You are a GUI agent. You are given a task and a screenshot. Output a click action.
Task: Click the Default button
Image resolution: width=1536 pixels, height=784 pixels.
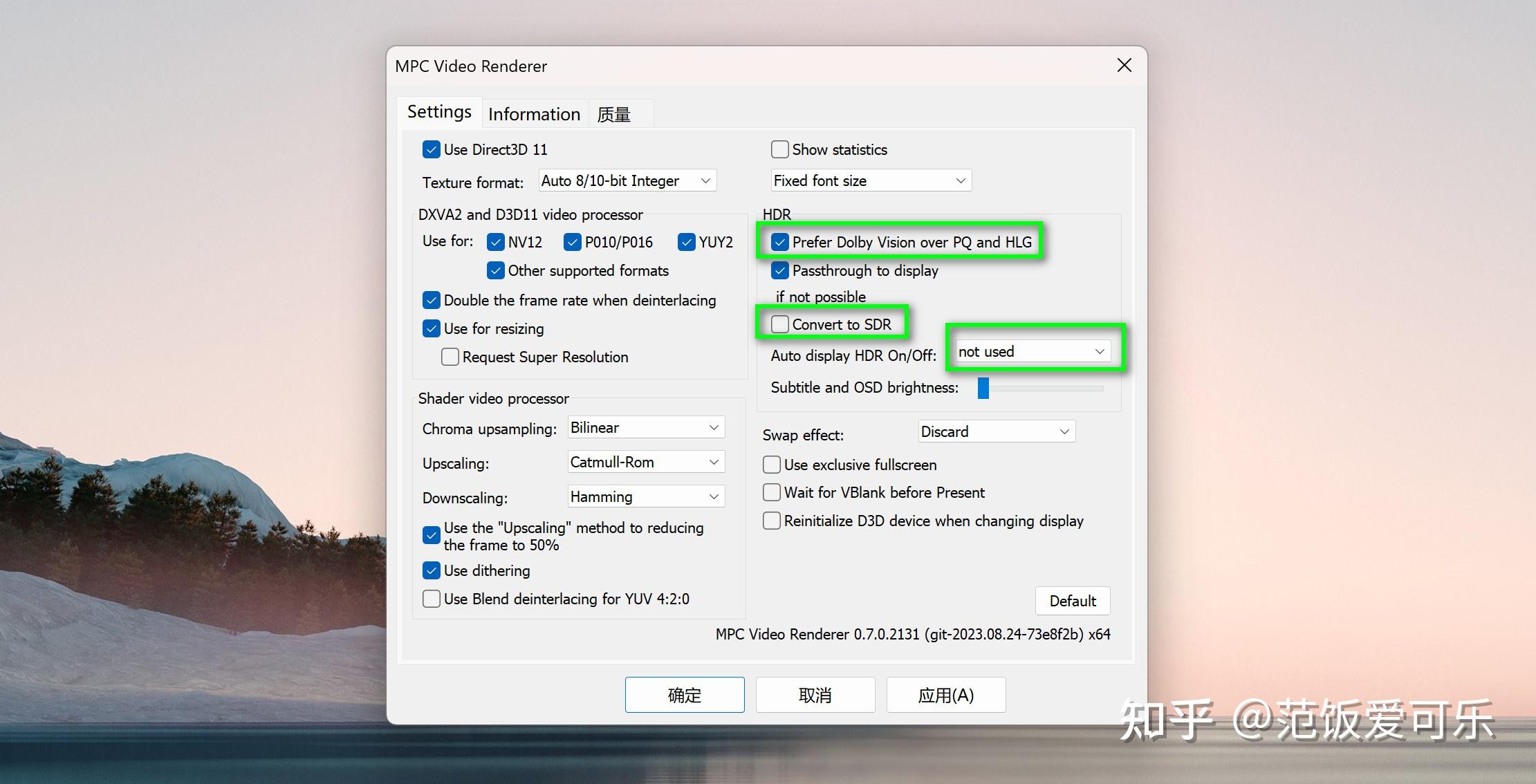[x=1072, y=601]
